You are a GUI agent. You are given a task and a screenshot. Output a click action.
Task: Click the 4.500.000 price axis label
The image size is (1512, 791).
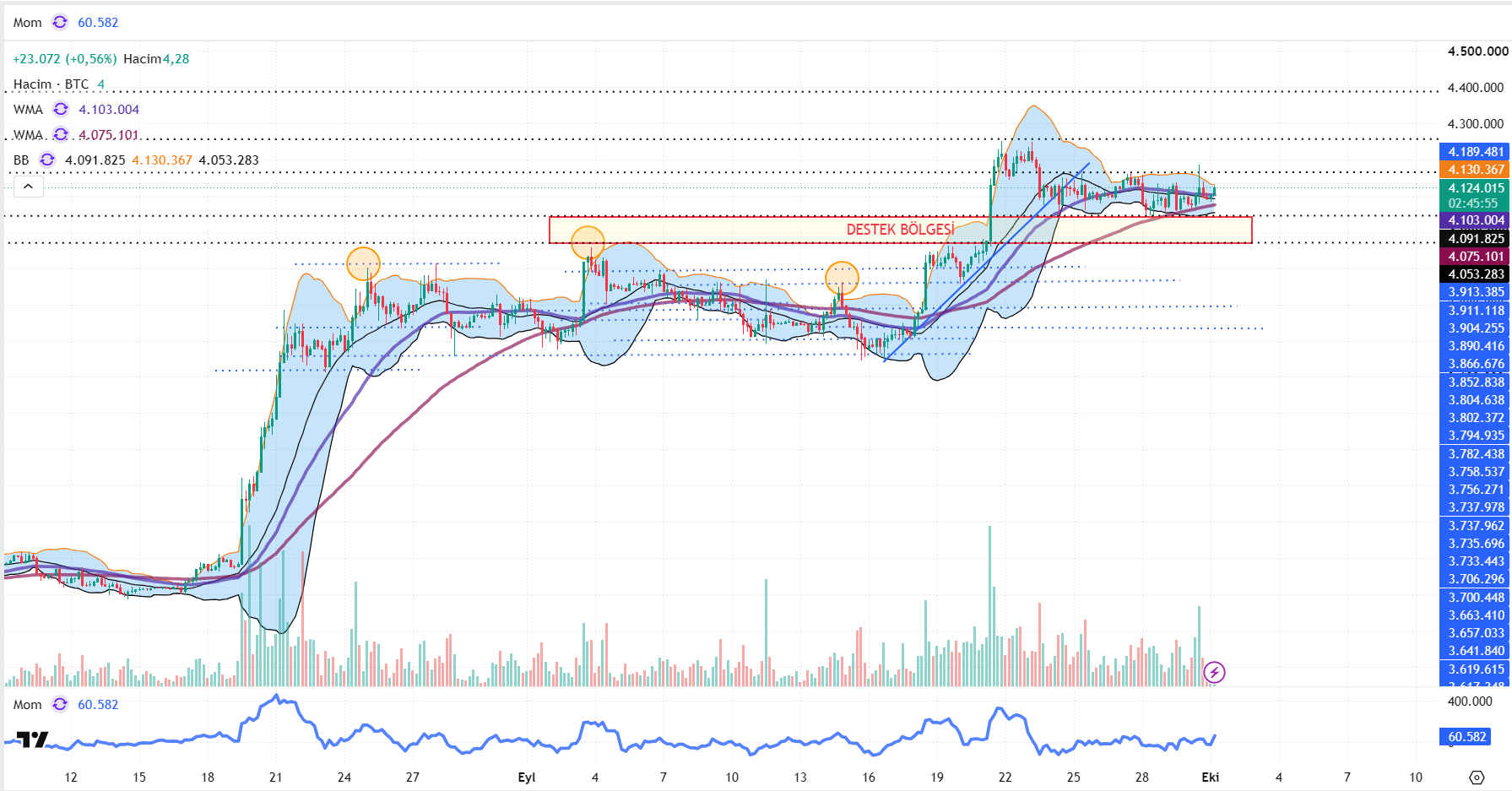click(x=1477, y=51)
